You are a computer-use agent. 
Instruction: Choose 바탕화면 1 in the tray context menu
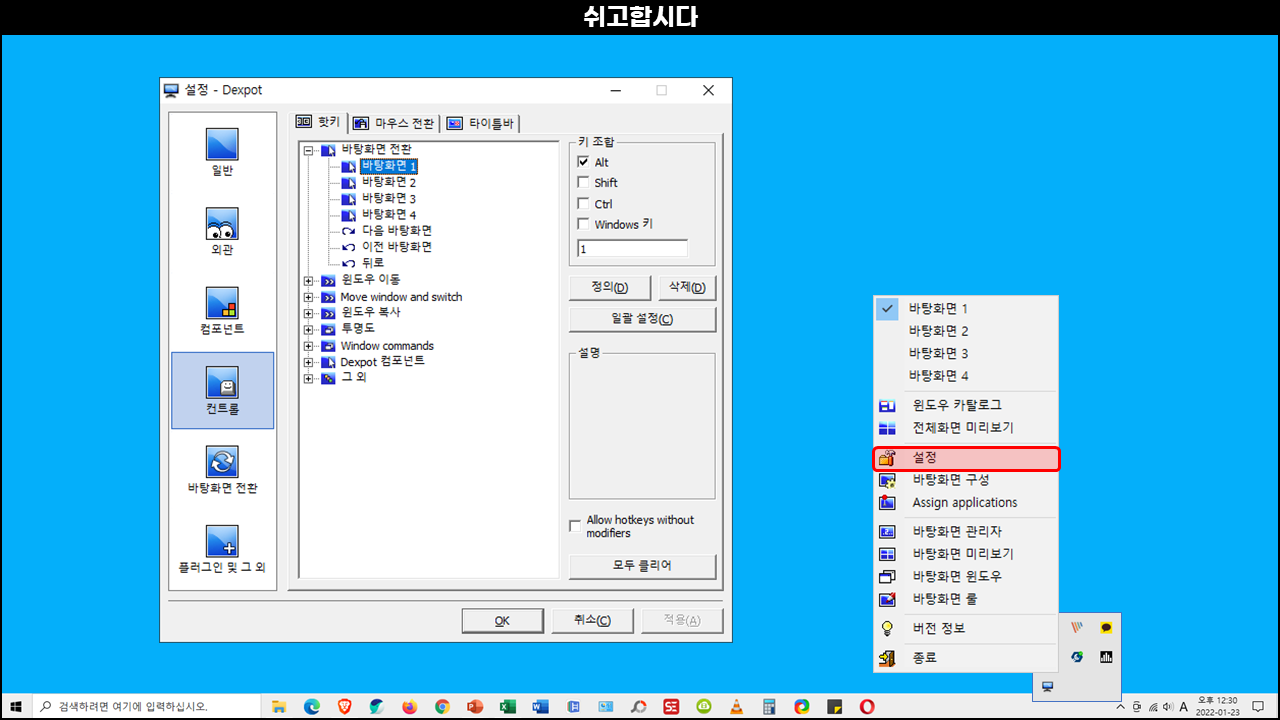coord(966,309)
